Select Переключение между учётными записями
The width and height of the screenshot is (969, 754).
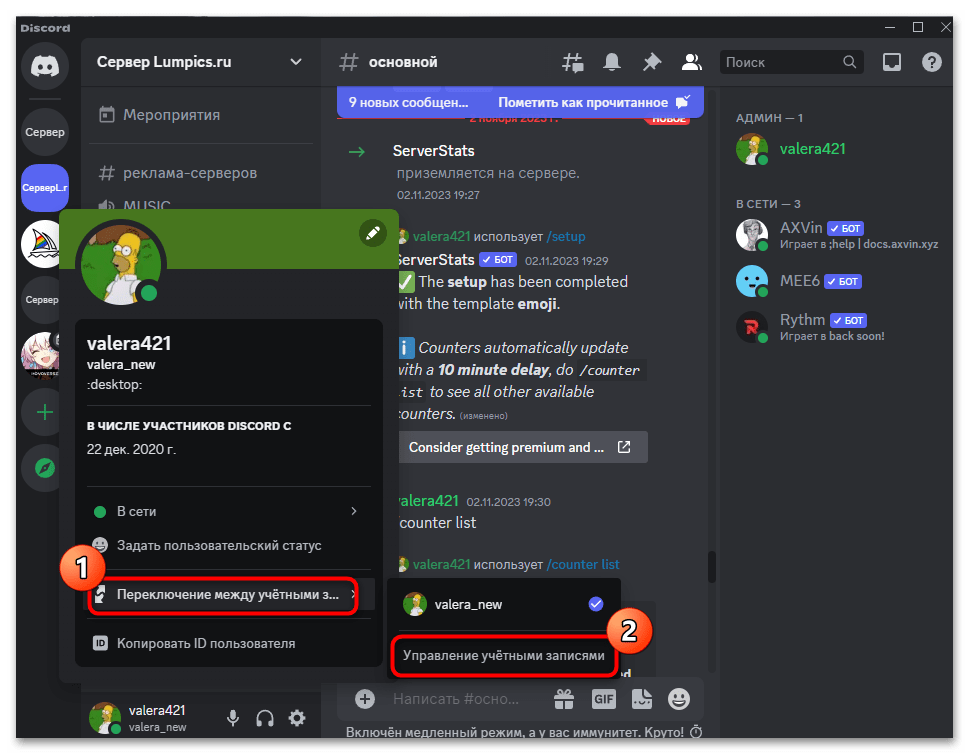click(222, 595)
